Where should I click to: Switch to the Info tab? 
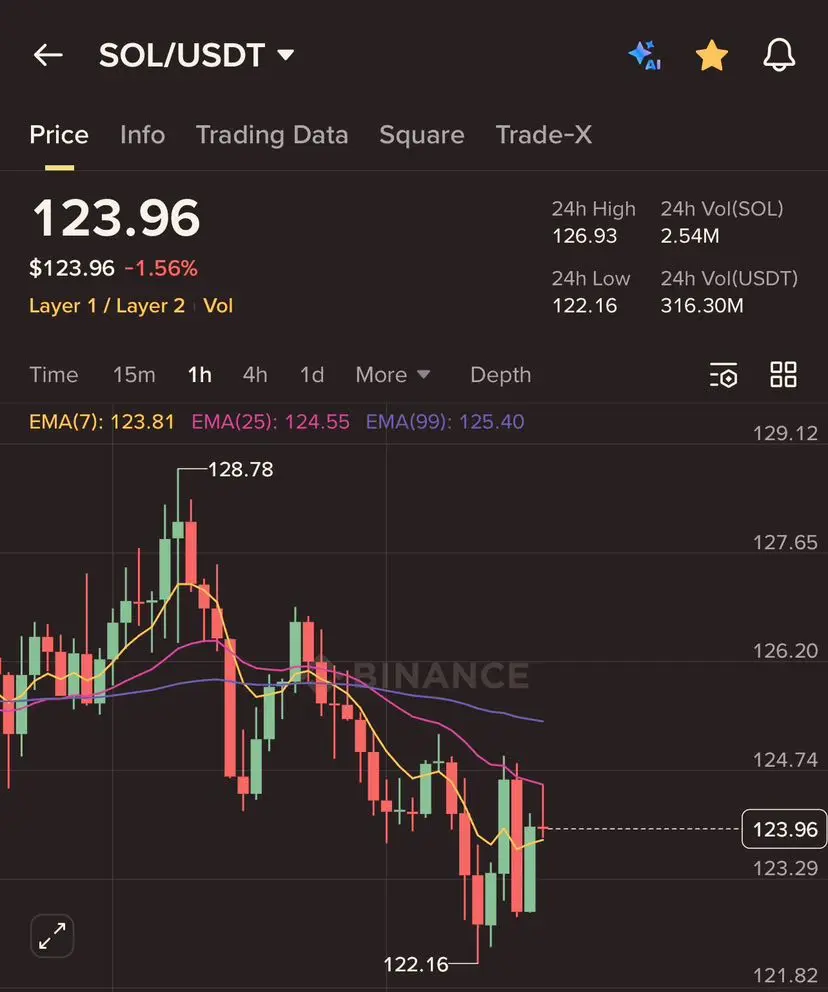(x=142, y=135)
